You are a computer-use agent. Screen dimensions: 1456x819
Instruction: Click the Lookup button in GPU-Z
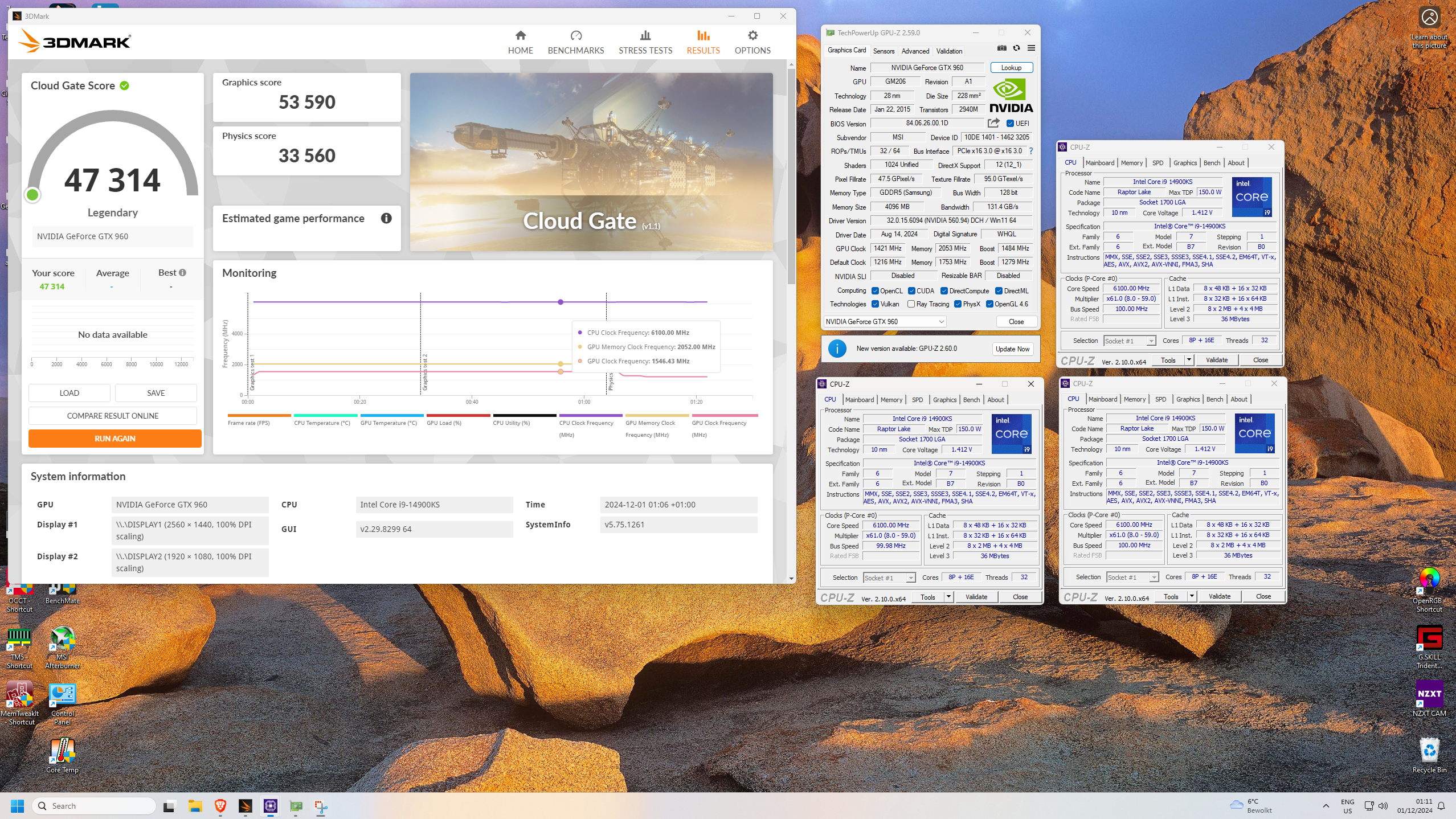click(x=1012, y=68)
